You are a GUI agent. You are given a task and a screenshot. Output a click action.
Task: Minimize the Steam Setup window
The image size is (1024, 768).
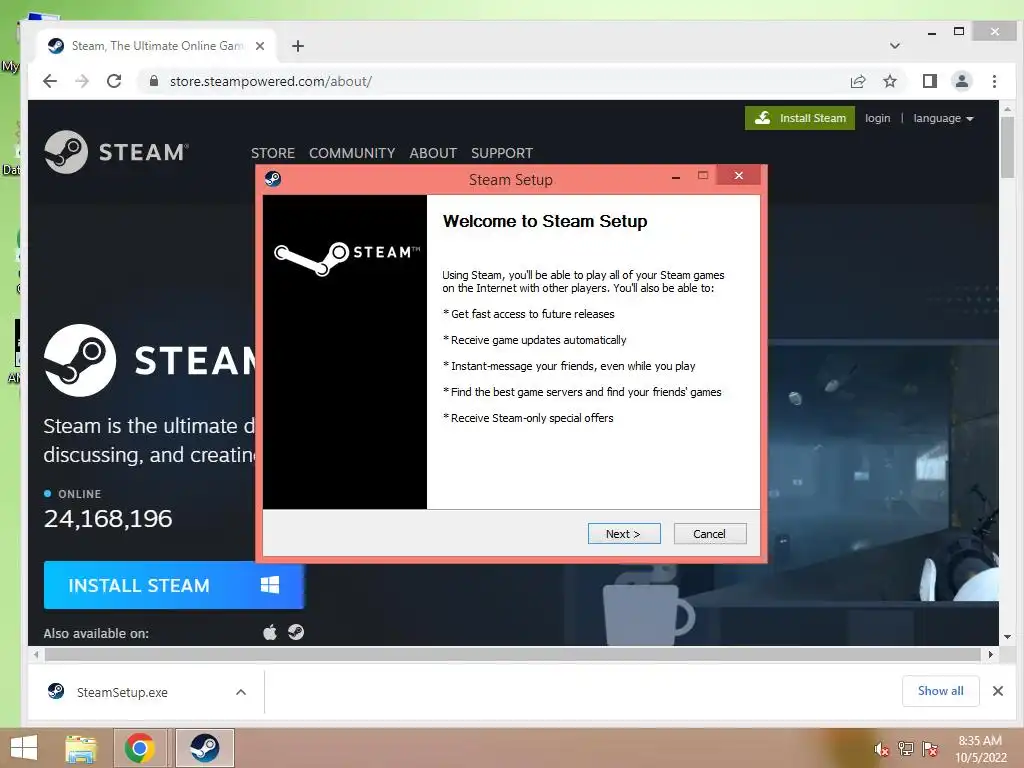(676, 177)
